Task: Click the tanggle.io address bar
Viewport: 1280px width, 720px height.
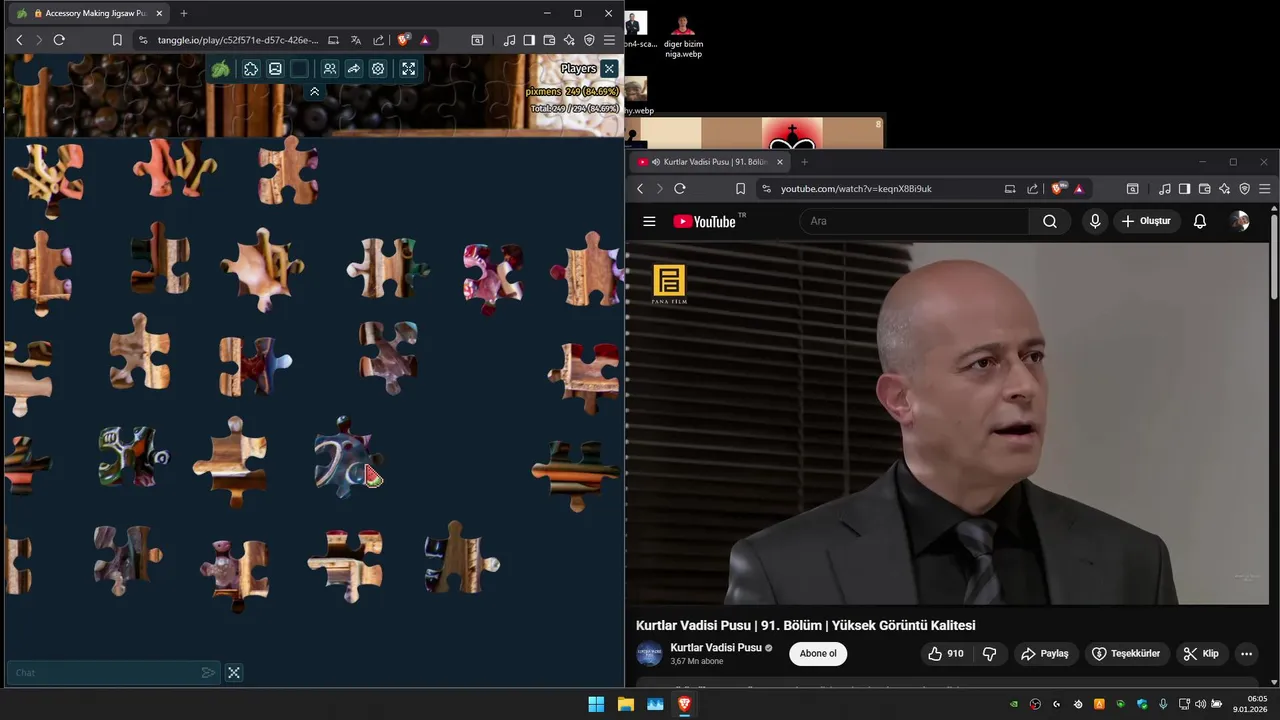Action: (x=238, y=40)
